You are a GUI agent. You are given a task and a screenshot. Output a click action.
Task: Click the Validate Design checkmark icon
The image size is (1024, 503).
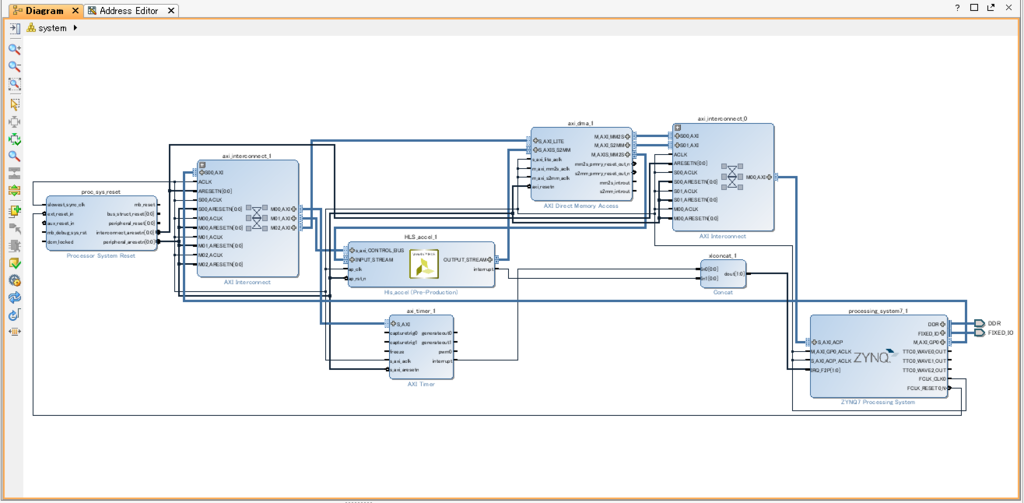click(x=14, y=263)
